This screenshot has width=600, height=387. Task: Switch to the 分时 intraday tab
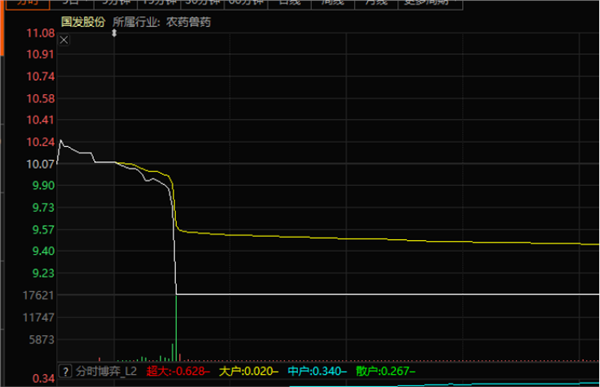coord(28,3)
